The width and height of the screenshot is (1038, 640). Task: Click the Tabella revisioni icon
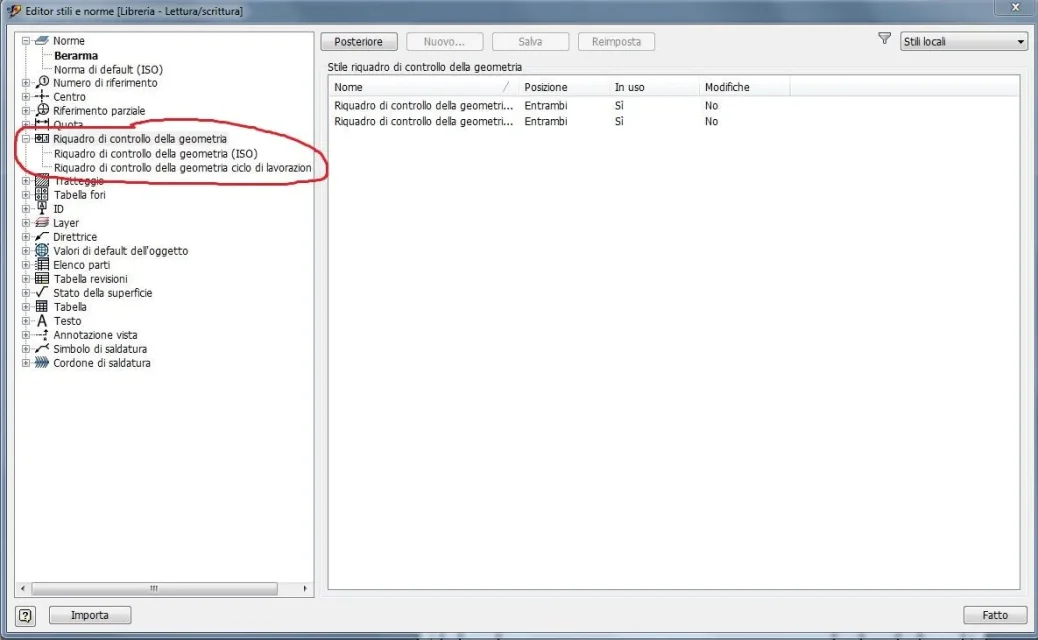coord(42,279)
